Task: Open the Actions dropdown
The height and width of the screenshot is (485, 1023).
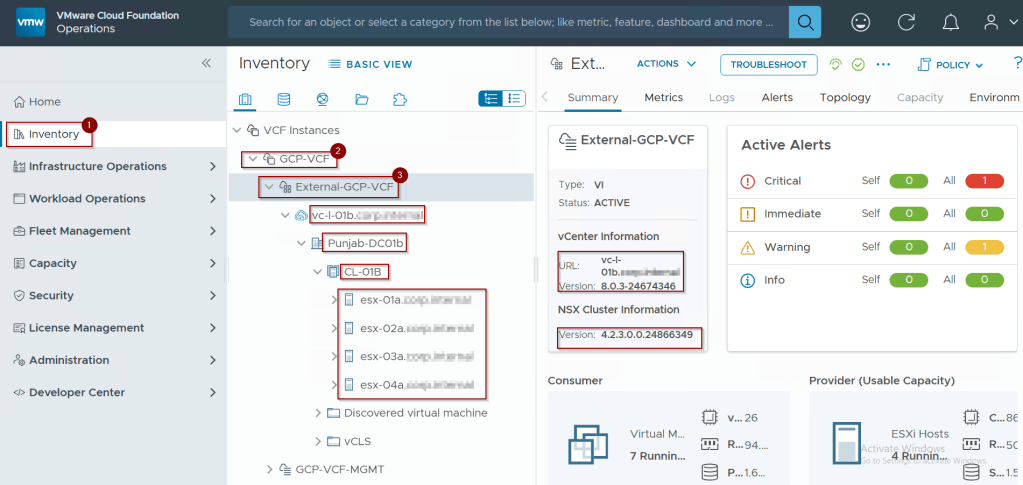Action: 666,64
